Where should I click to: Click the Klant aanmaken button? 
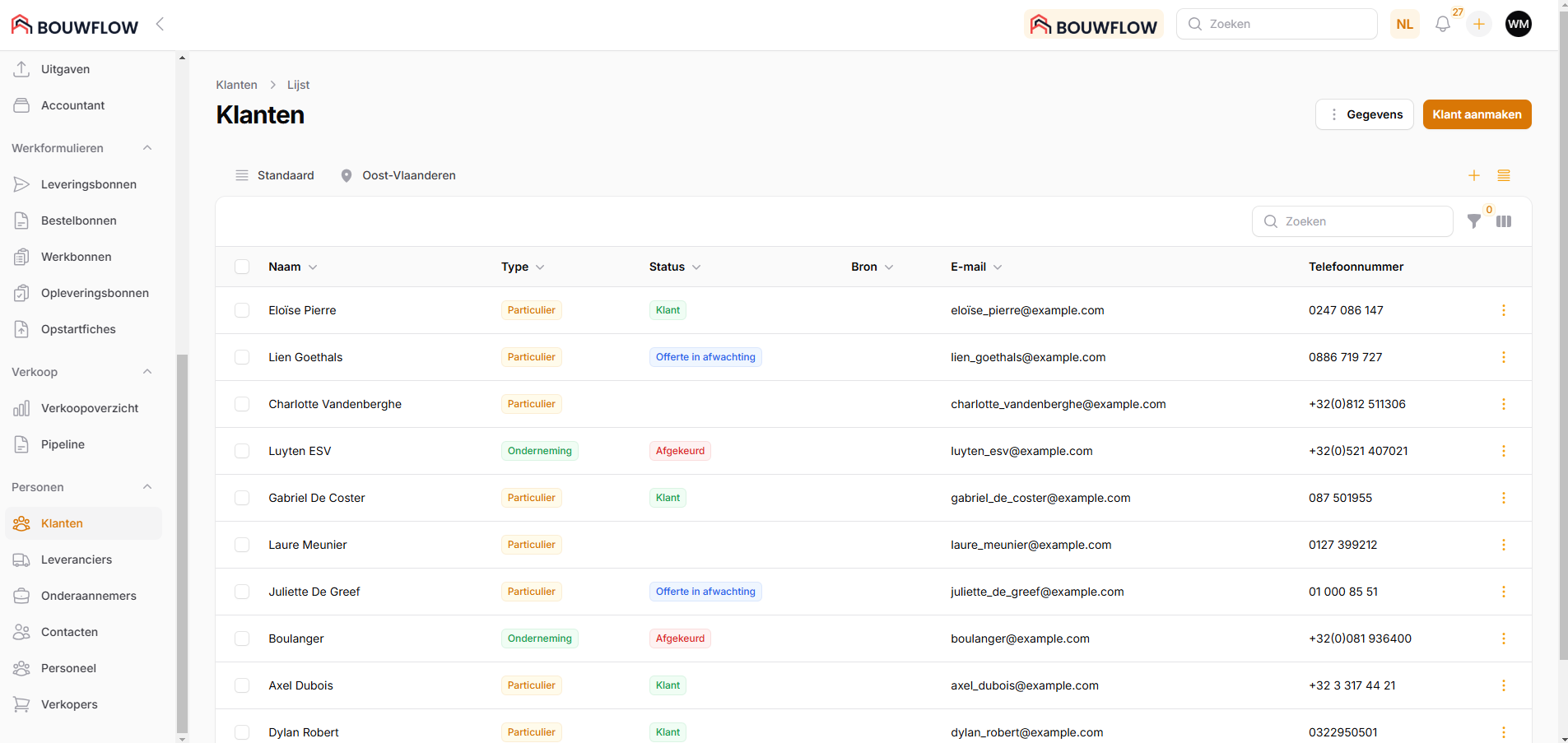click(x=1477, y=114)
